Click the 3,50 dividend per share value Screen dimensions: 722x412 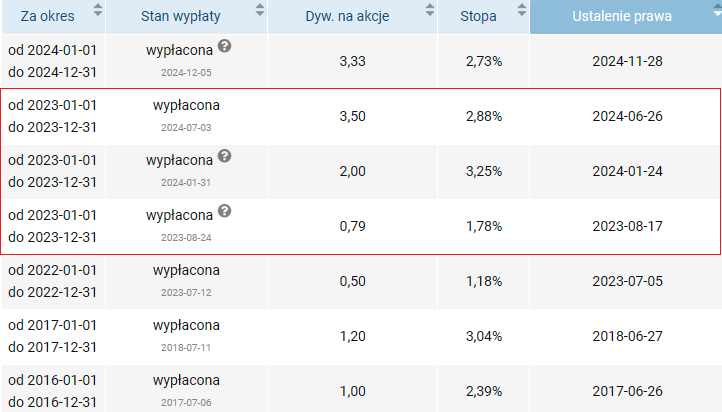pyautogui.click(x=352, y=116)
